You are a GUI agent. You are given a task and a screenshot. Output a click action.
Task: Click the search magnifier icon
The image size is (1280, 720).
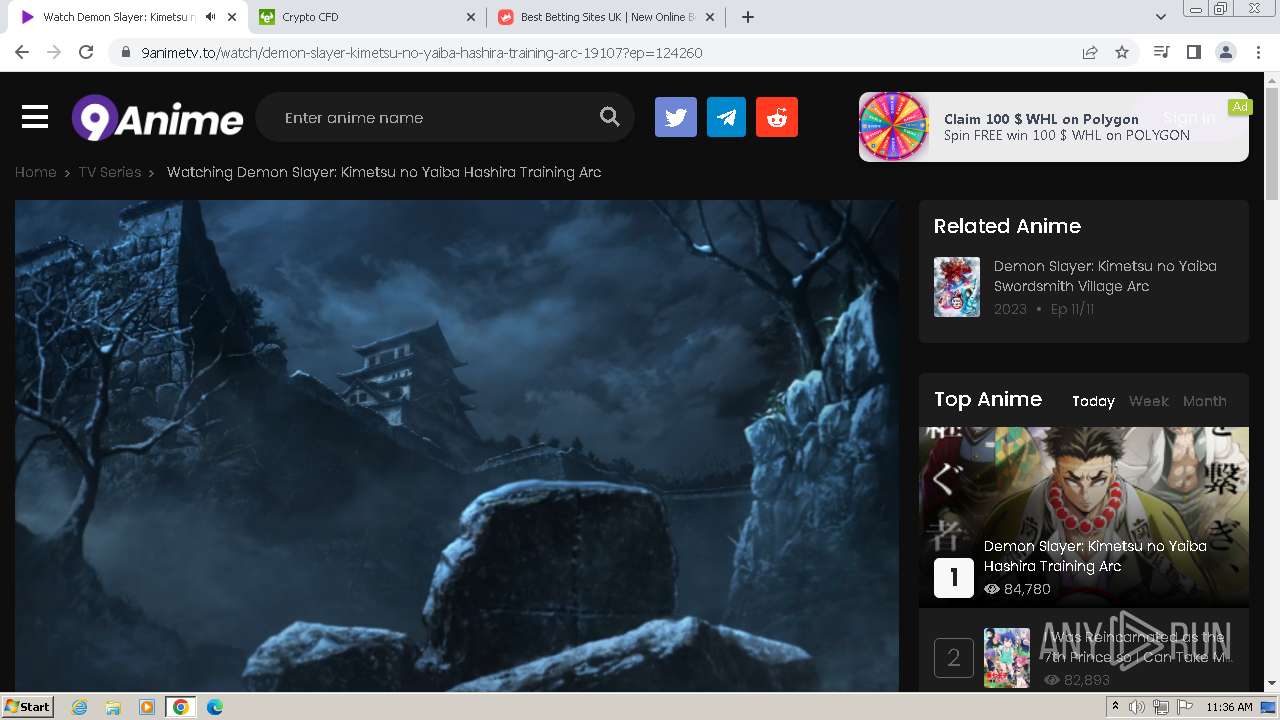click(x=610, y=117)
